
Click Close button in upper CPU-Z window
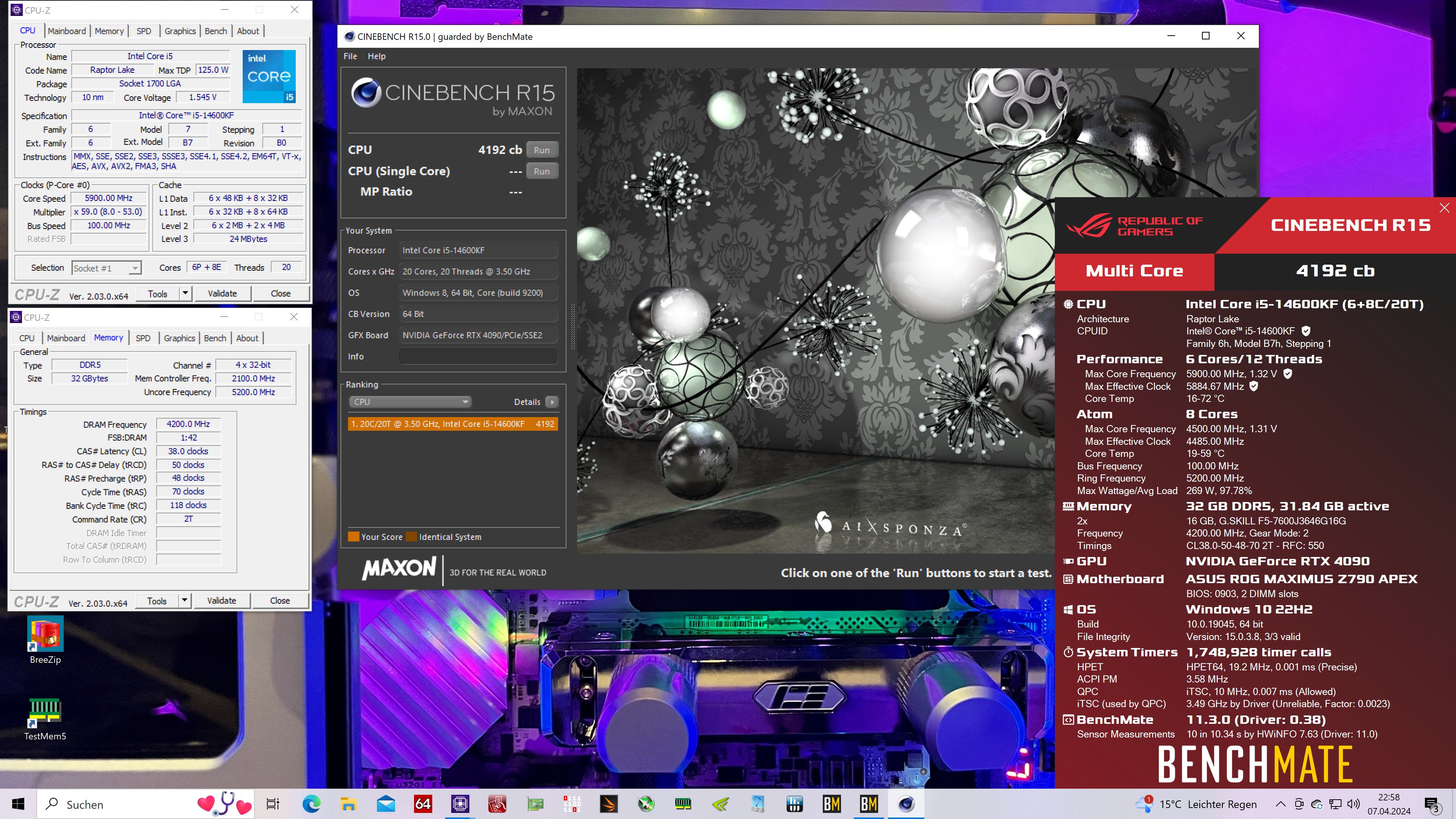pos(281,293)
